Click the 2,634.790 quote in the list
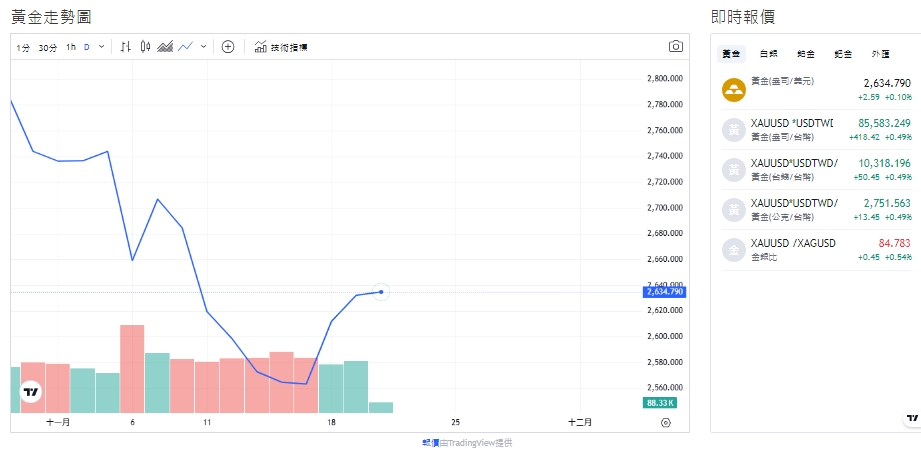921x455 pixels. [887, 83]
